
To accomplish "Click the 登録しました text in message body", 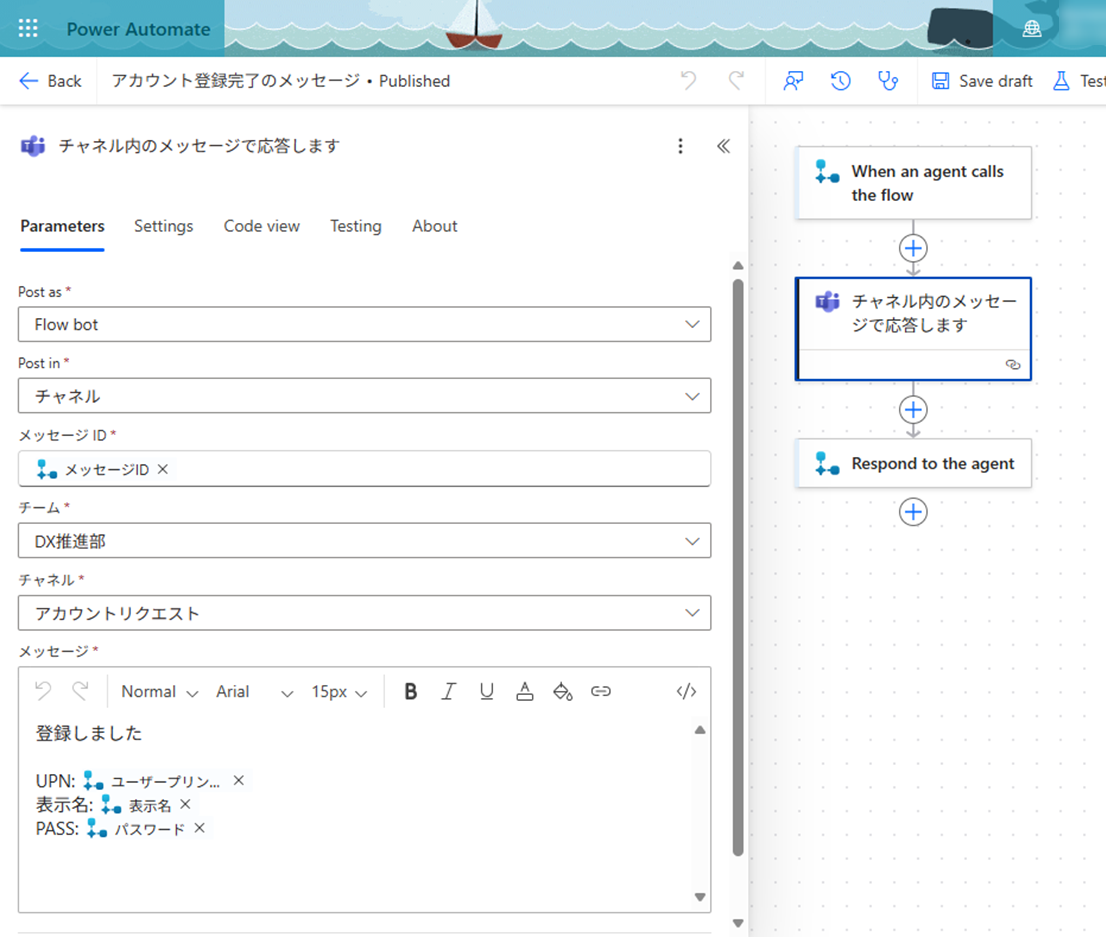I will click(x=89, y=734).
